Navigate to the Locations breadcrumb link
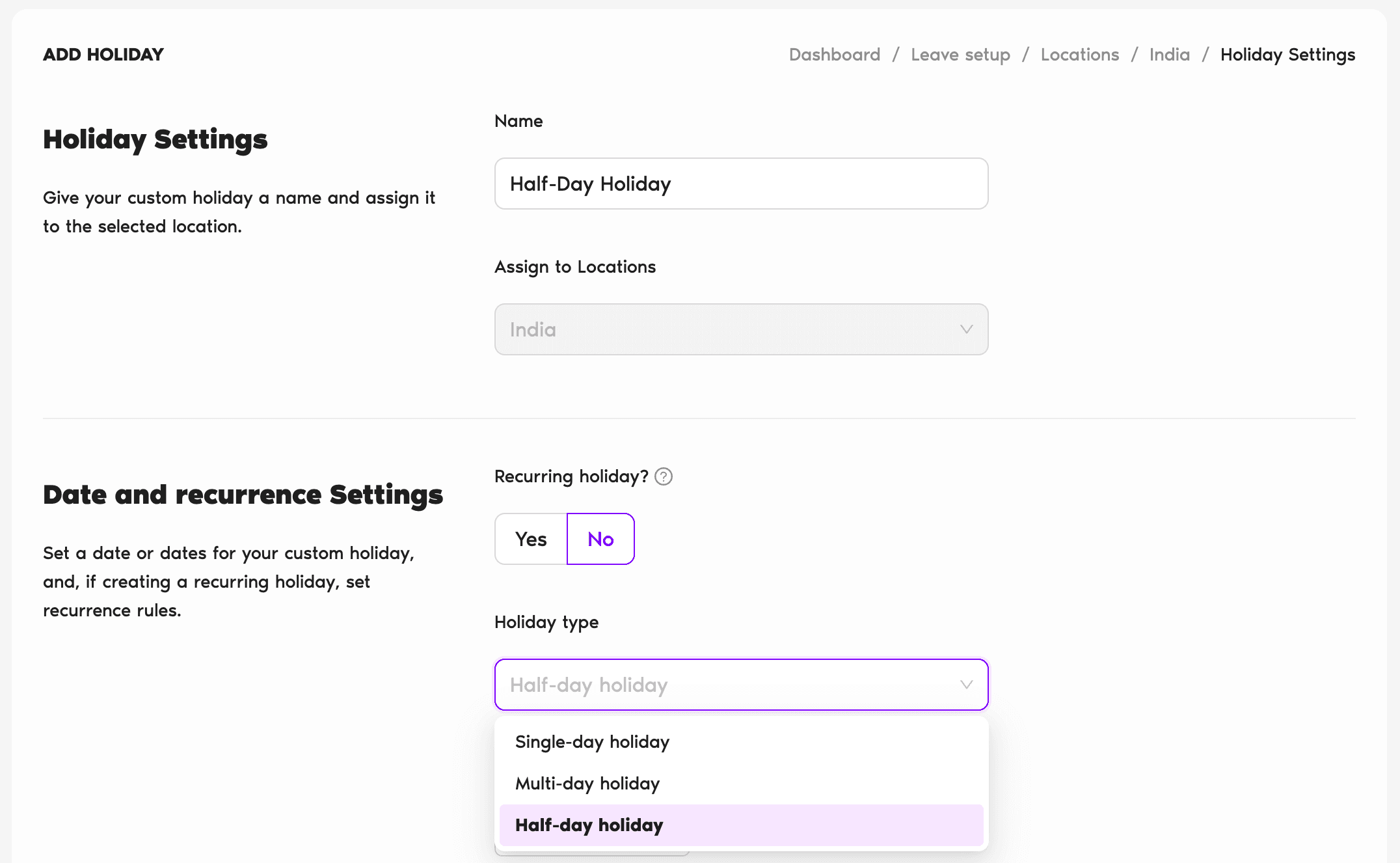The image size is (1400, 863). 1079,55
